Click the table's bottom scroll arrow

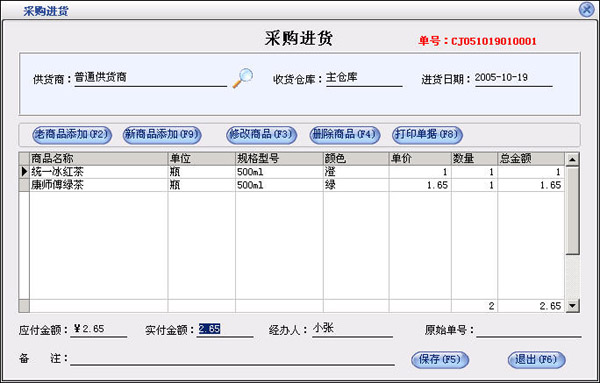coord(572,306)
